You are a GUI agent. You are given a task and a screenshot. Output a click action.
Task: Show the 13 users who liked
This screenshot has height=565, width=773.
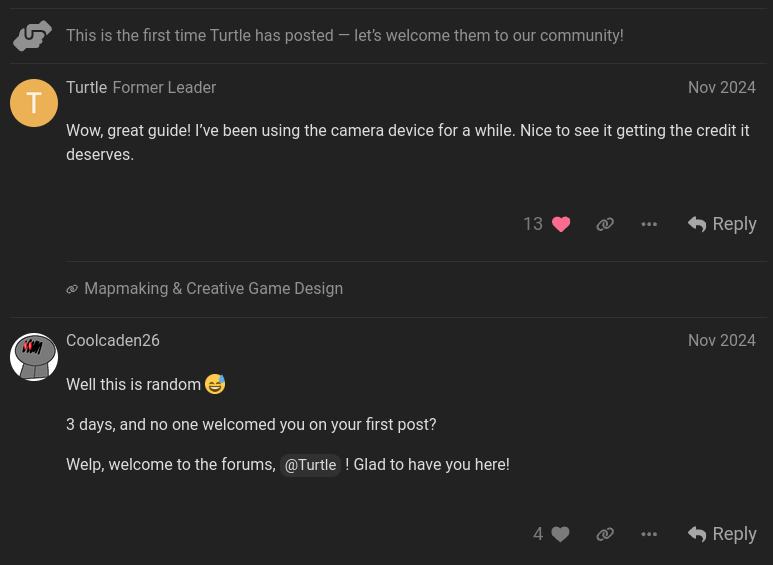tap(533, 224)
